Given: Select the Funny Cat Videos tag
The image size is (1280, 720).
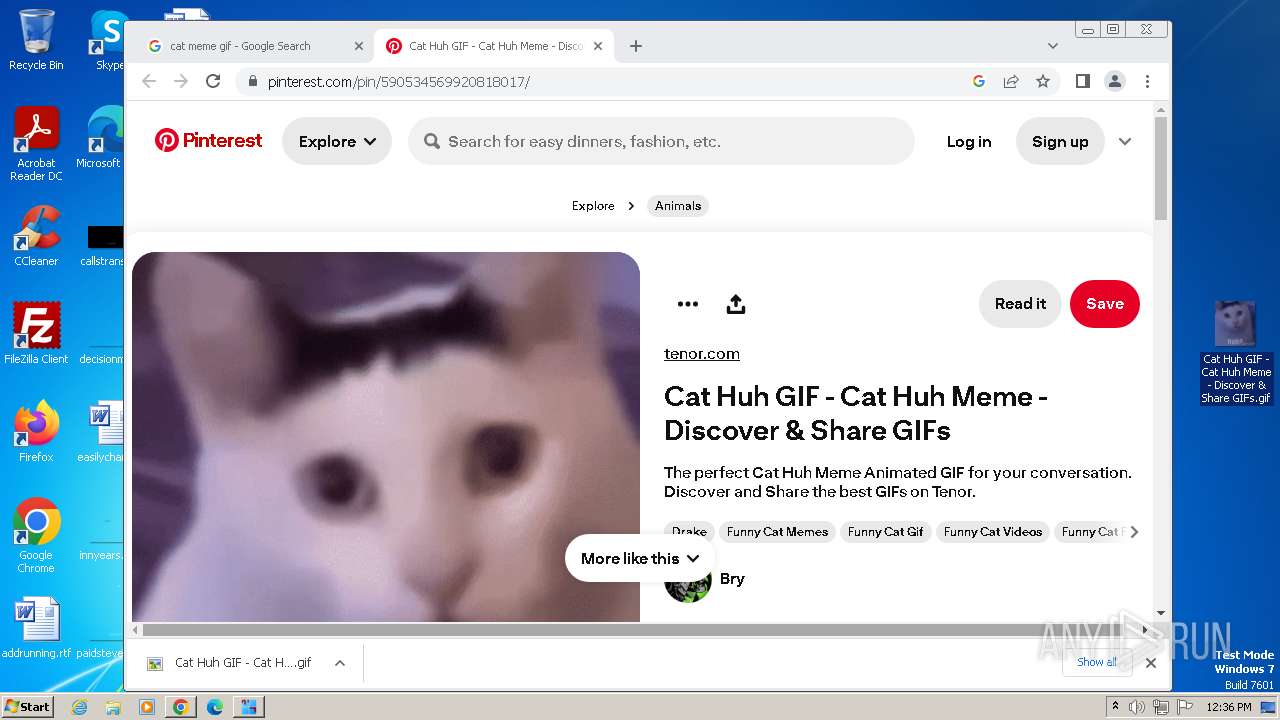Looking at the screenshot, I should pos(993,532).
